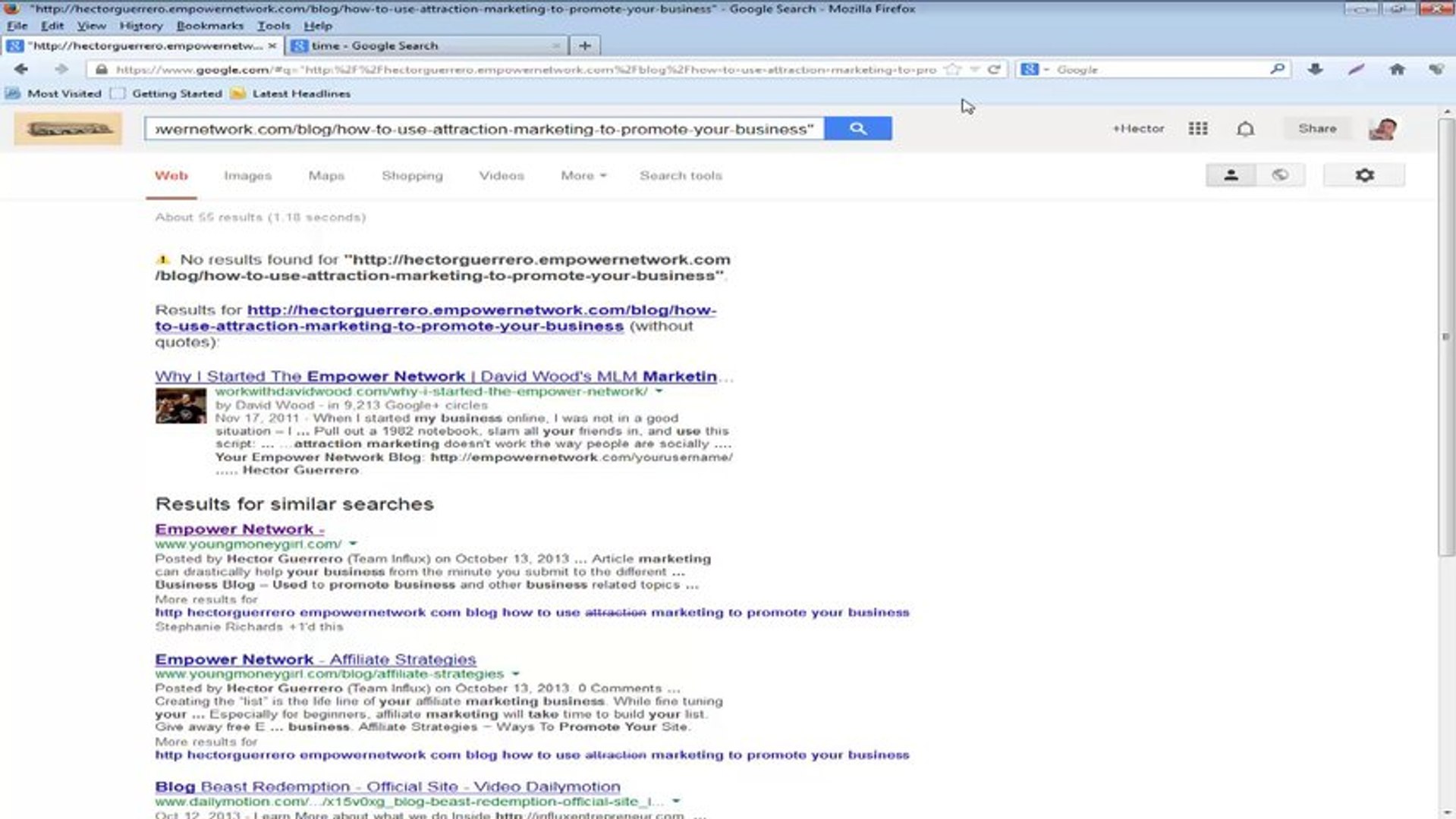This screenshot has height=819, width=1456.
Task: Hide personal results with the globe toggle
Action: tap(1280, 175)
